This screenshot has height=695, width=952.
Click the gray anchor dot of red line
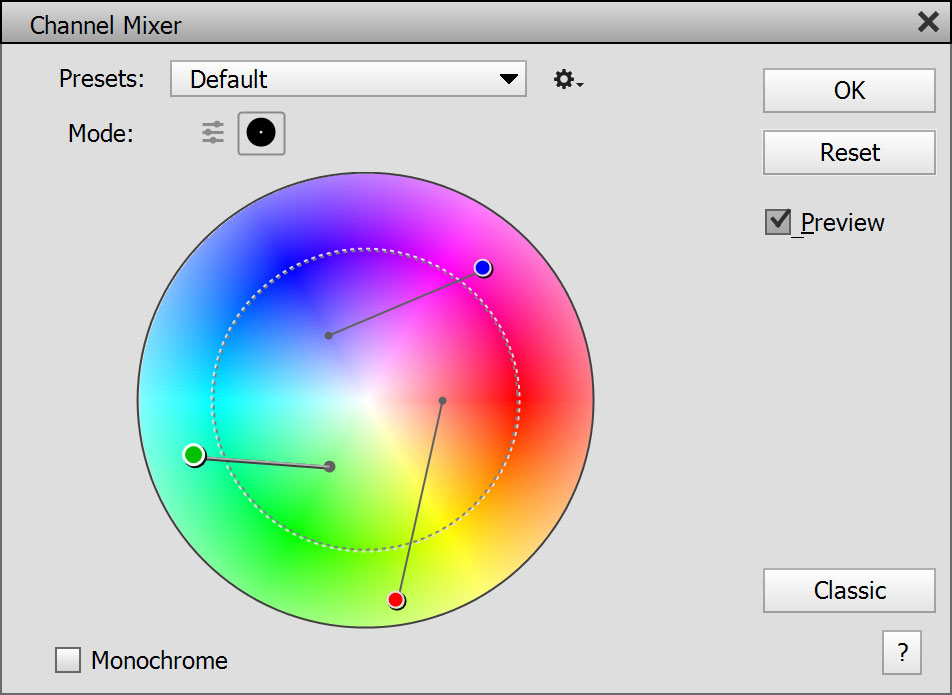click(442, 400)
